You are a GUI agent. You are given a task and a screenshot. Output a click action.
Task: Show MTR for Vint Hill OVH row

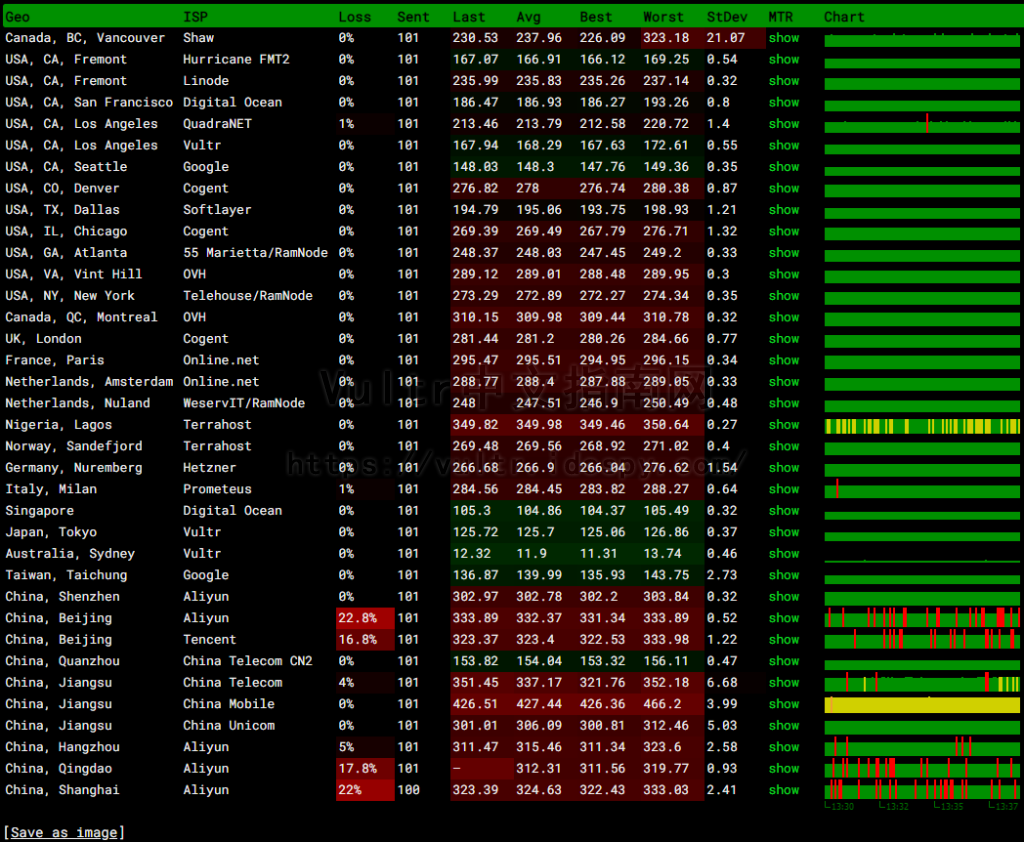[784, 274]
